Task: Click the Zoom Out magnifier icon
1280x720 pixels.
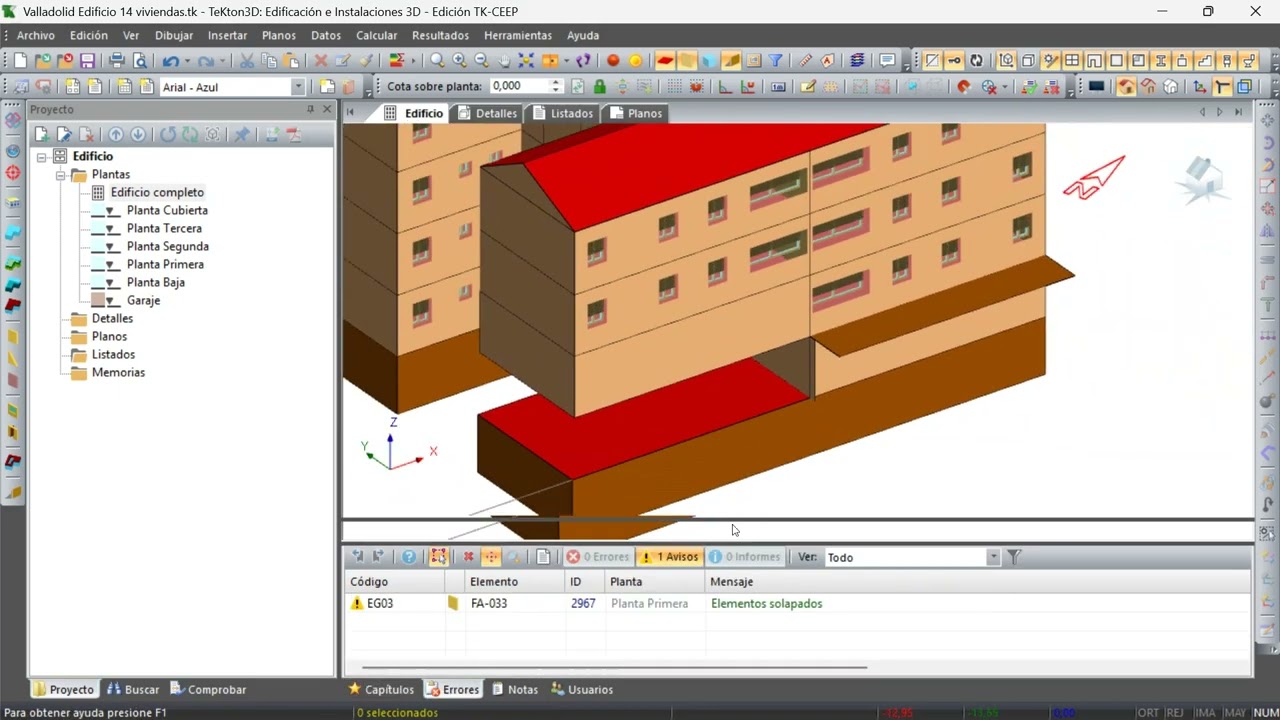Action: [481, 61]
